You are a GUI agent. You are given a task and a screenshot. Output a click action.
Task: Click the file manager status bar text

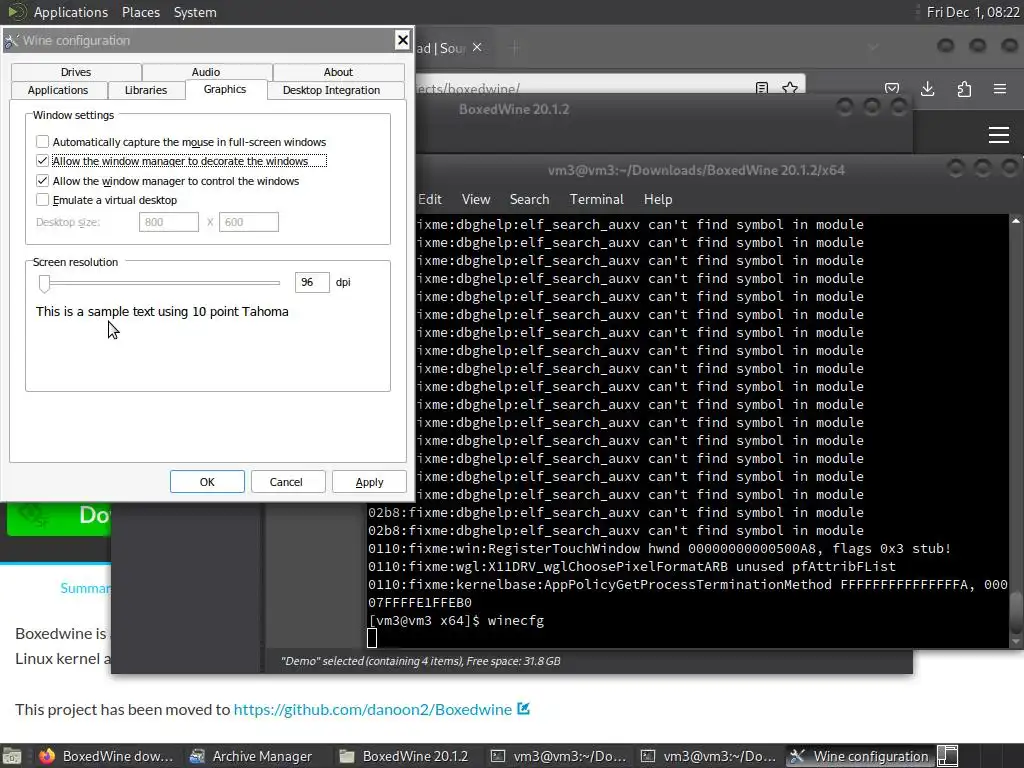[421, 661]
